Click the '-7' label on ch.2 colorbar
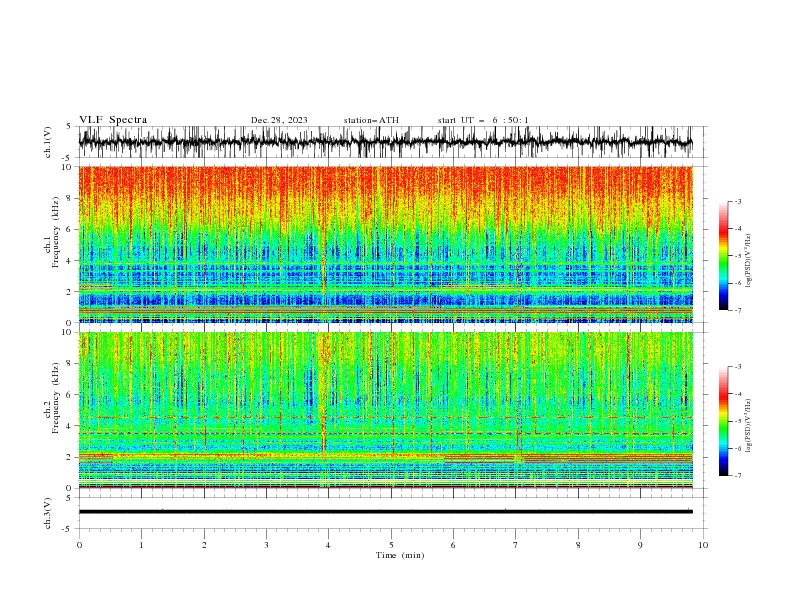The height and width of the screenshot is (612, 792). coord(738,476)
